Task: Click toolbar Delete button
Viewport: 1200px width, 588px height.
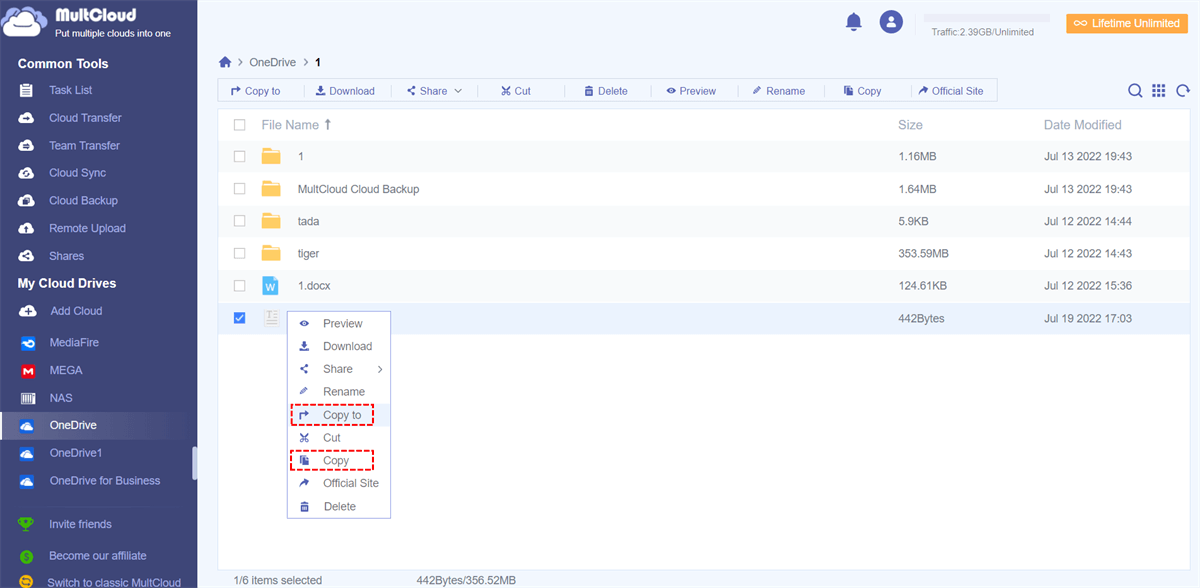Action: 606,91
